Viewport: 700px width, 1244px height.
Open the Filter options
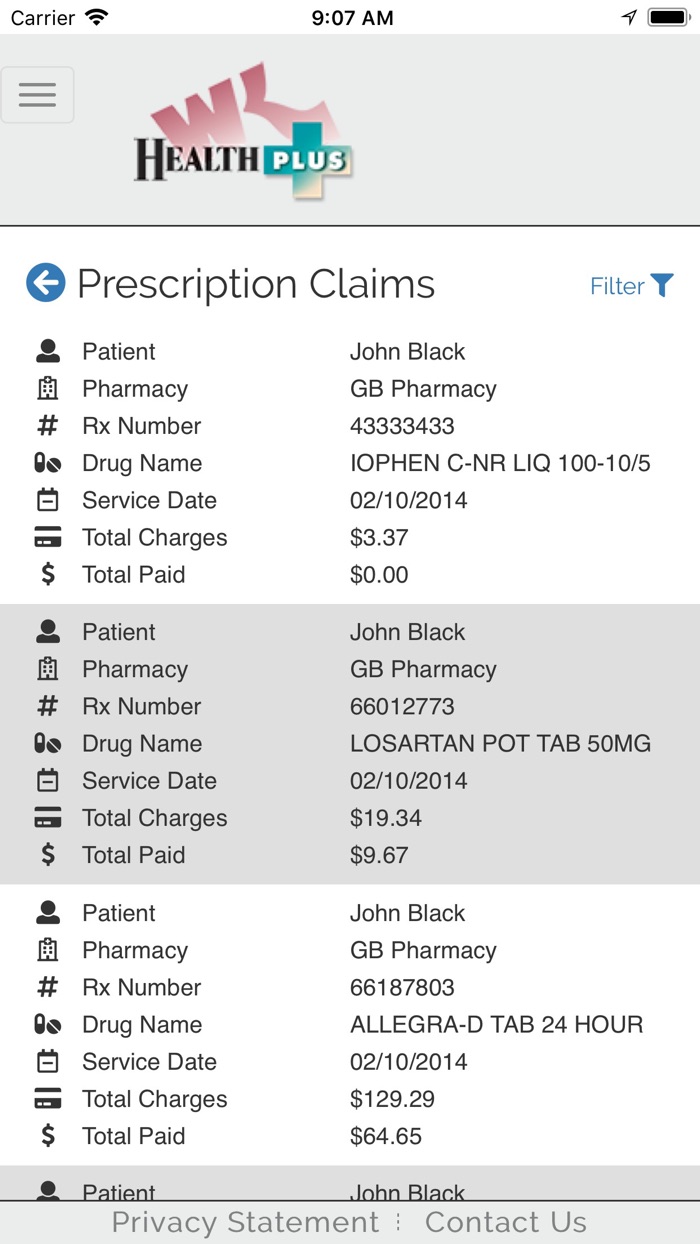point(617,285)
